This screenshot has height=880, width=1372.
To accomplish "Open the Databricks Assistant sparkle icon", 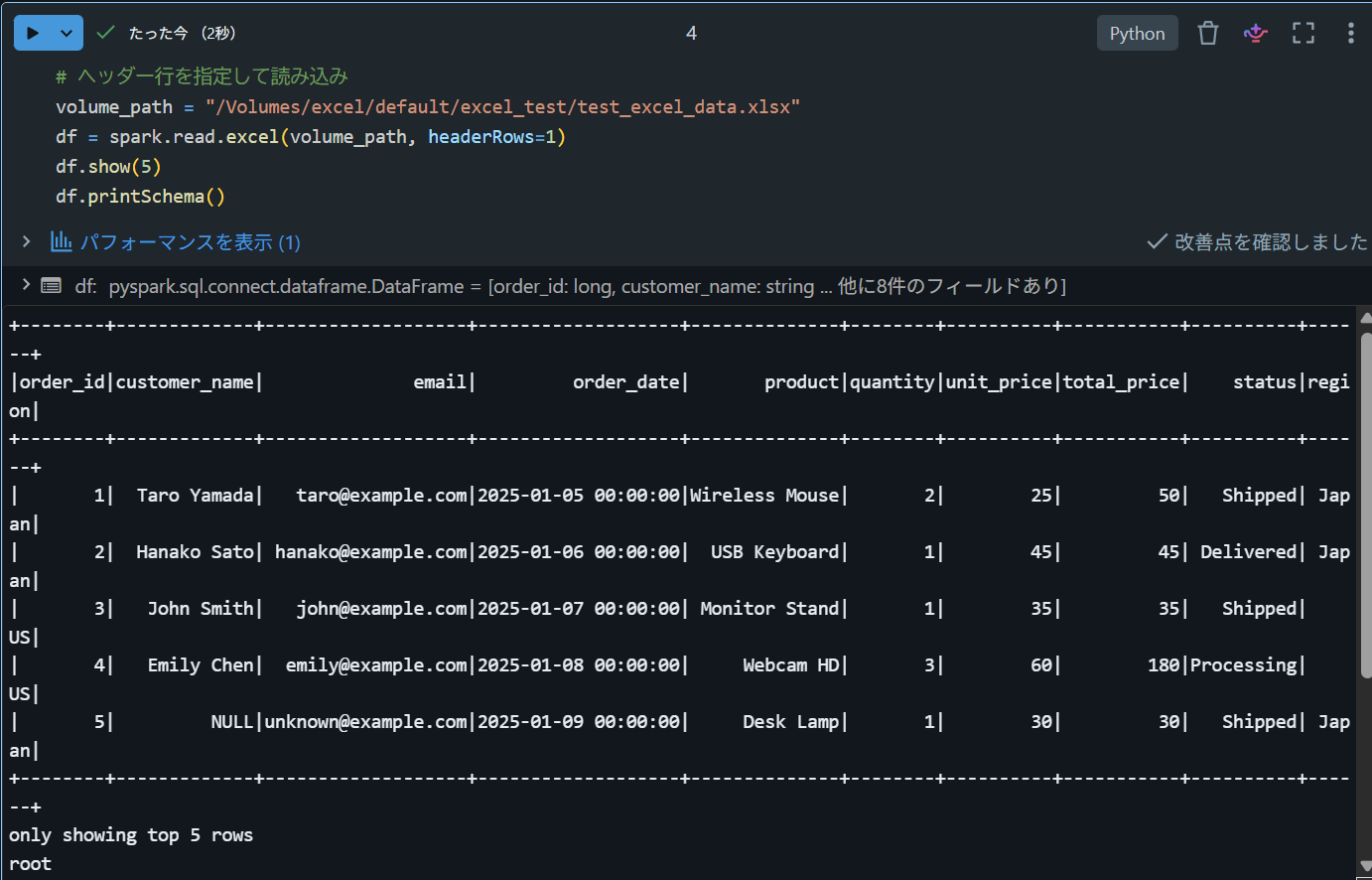I will tap(1256, 33).
